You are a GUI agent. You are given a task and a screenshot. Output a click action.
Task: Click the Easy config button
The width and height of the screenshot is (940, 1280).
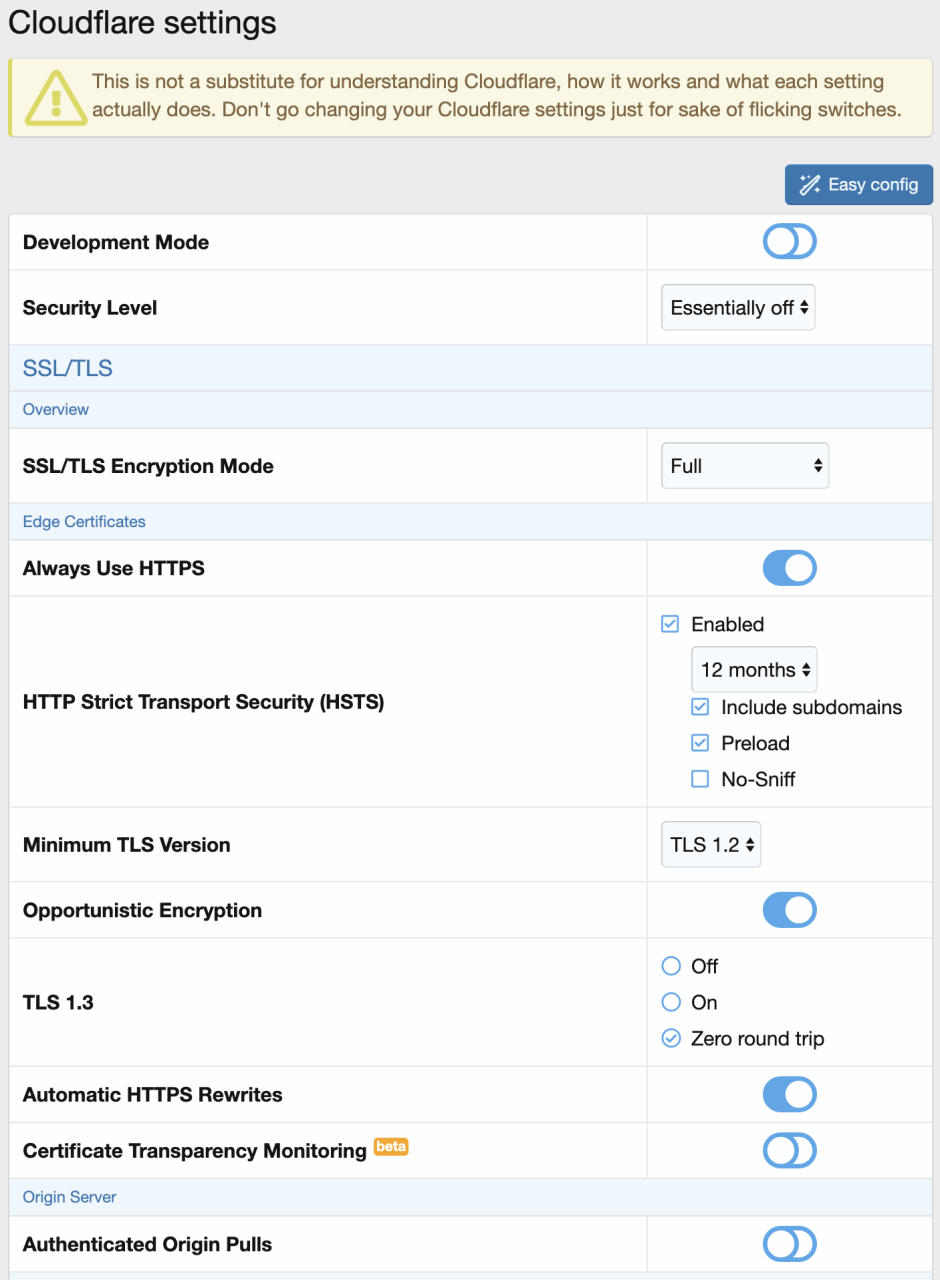[859, 185]
